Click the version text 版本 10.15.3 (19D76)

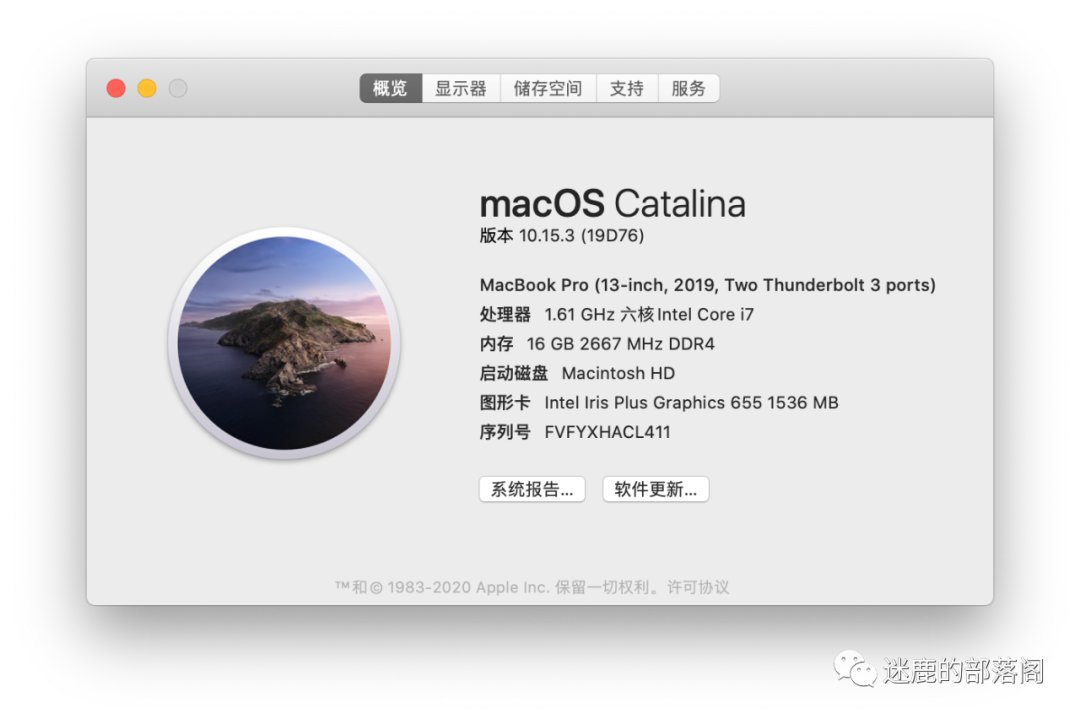(x=562, y=236)
